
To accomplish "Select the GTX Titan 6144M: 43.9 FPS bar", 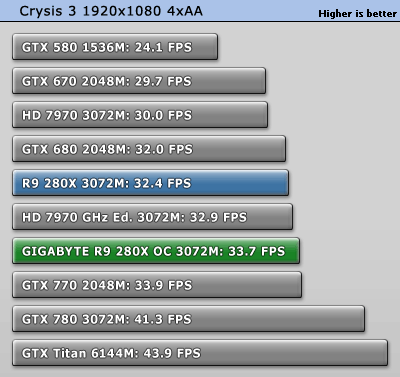I will [200, 353].
